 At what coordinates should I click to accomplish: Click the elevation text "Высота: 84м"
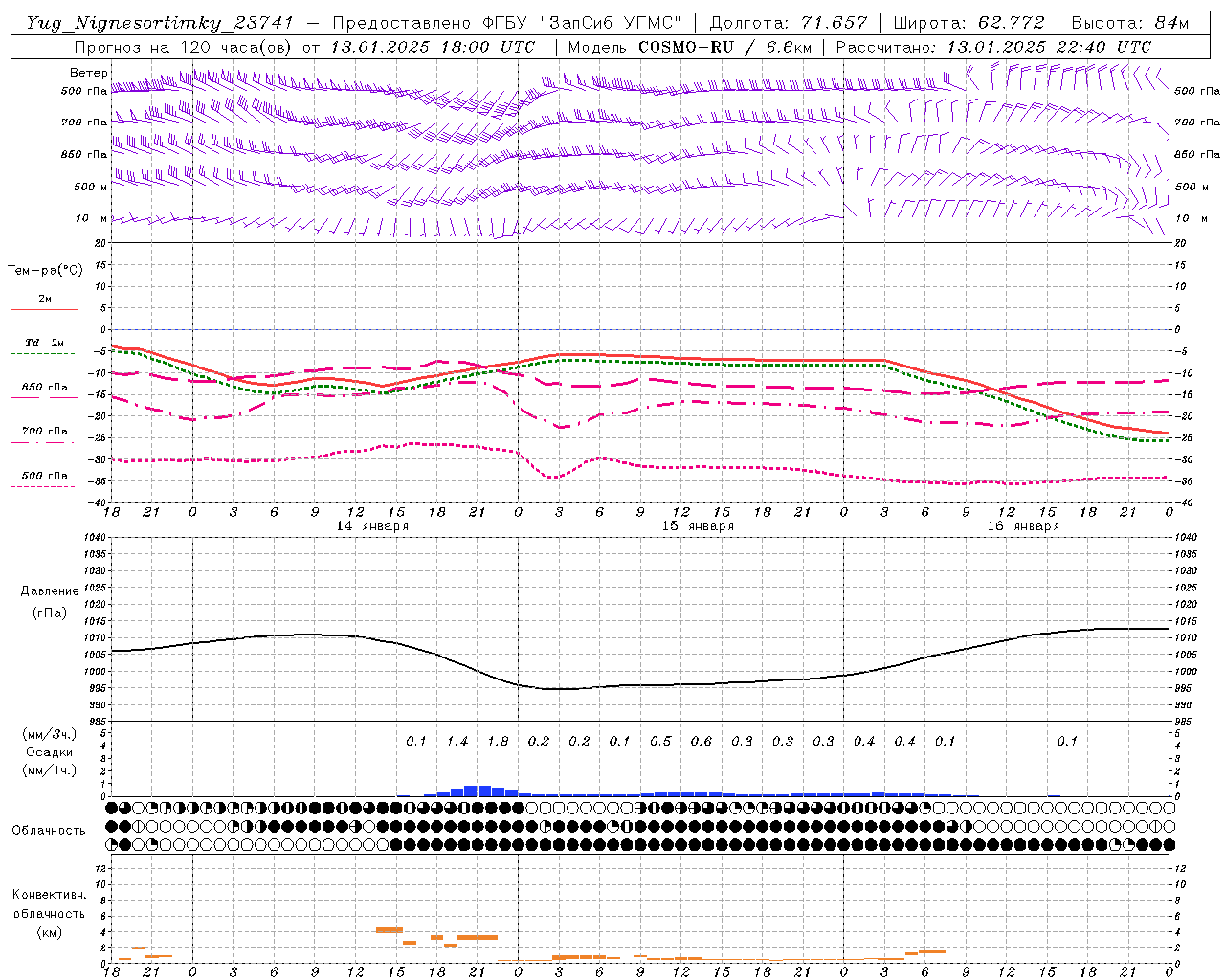(1129, 23)
